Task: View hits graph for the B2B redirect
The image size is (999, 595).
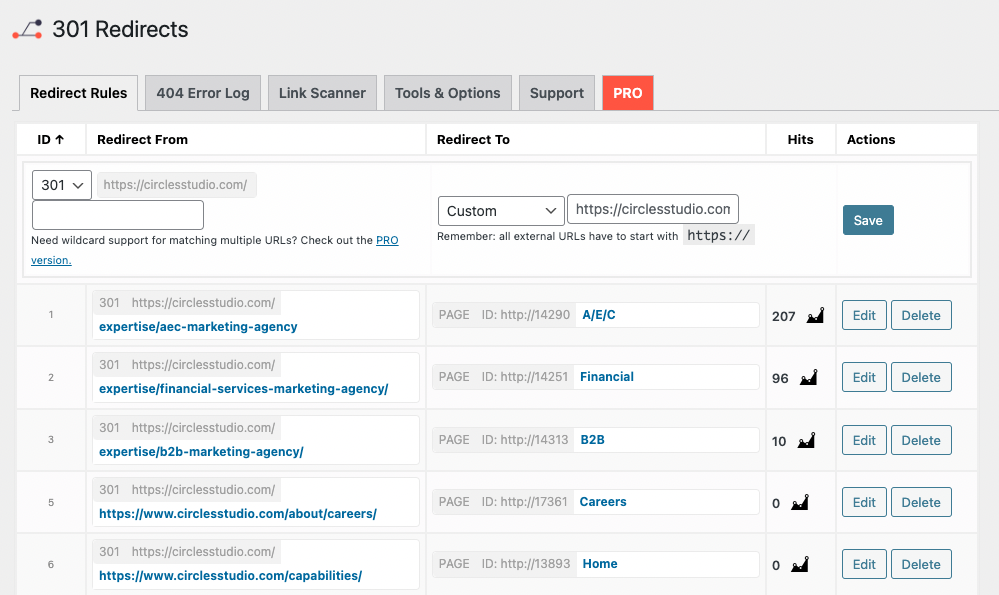Action: (x=806, y=440)
